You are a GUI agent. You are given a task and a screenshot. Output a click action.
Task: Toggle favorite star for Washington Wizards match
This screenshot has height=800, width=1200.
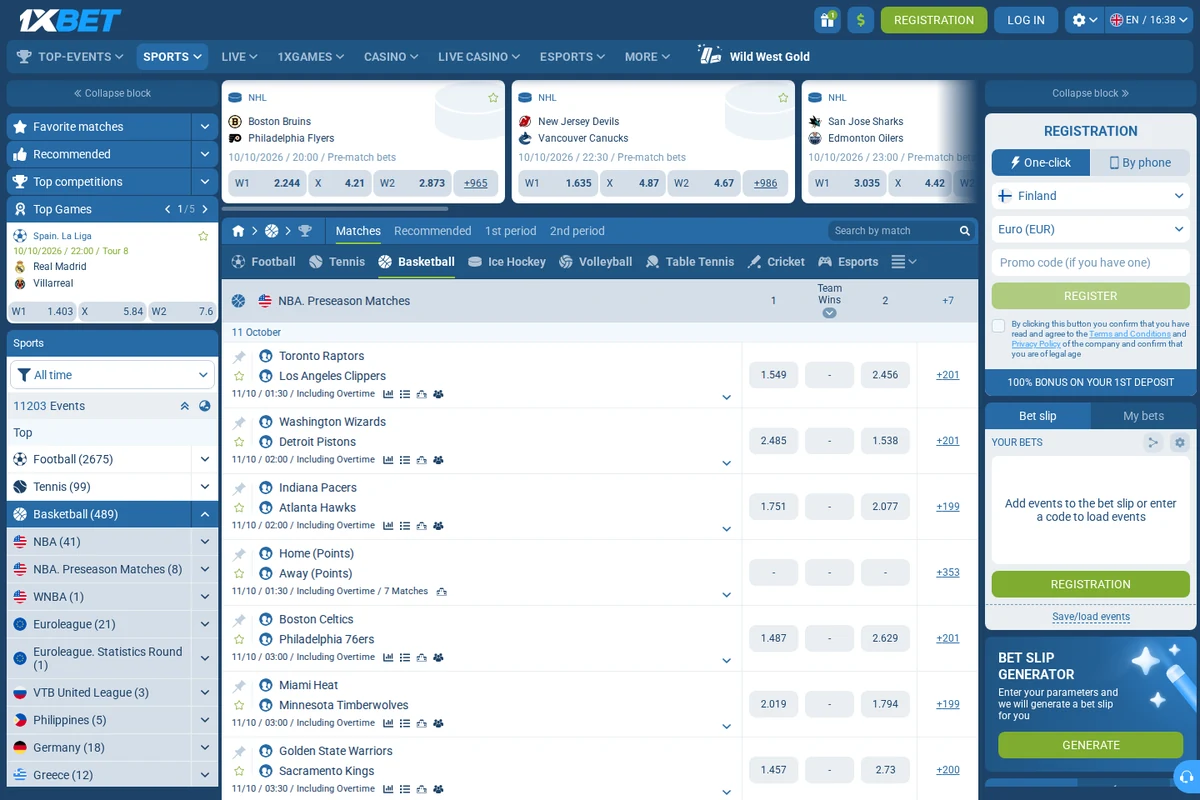pyautogui.click(x=239, y=442)
